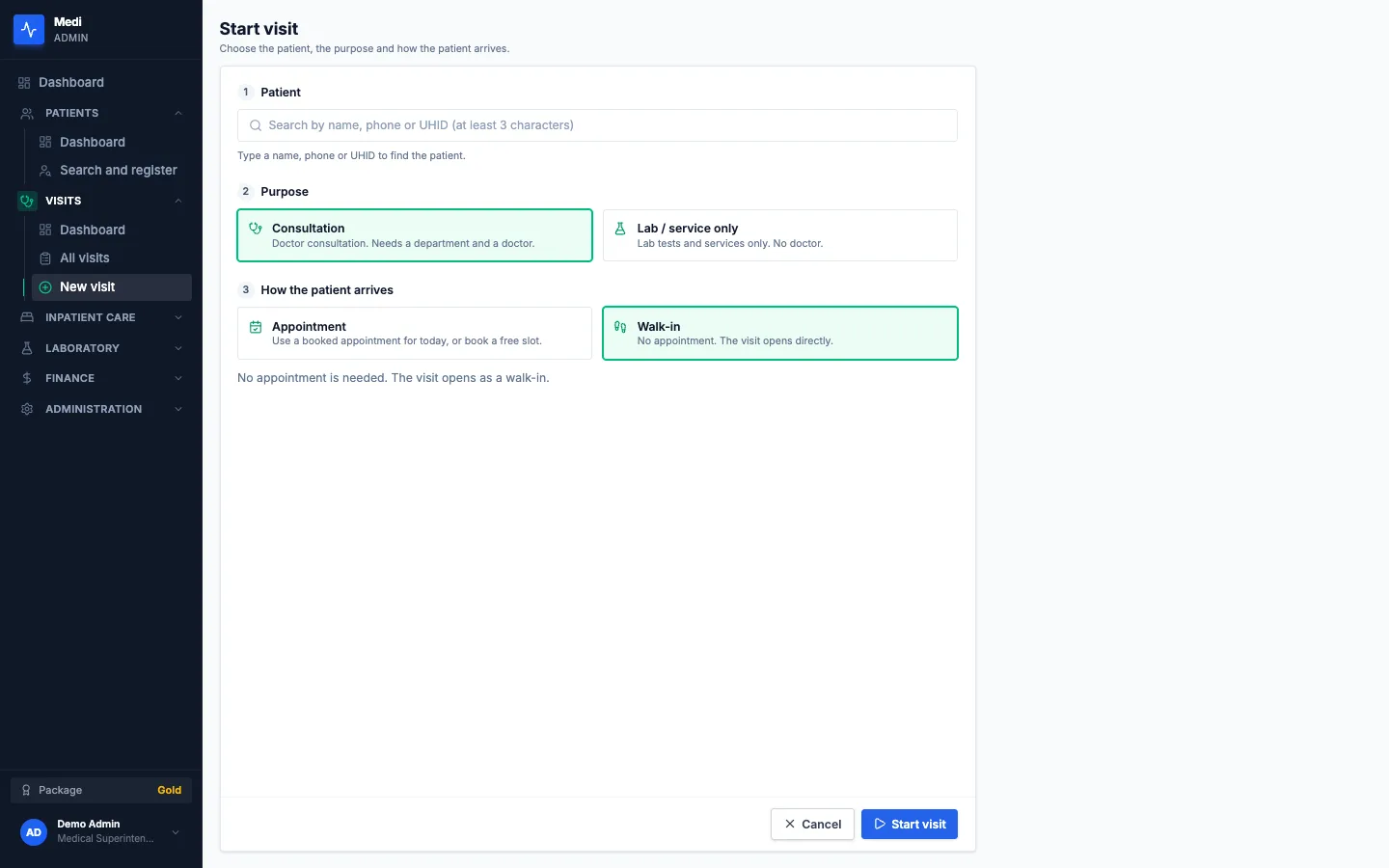
Task: Click the search magnifier icon in the patient field
Action: (256, 125)
